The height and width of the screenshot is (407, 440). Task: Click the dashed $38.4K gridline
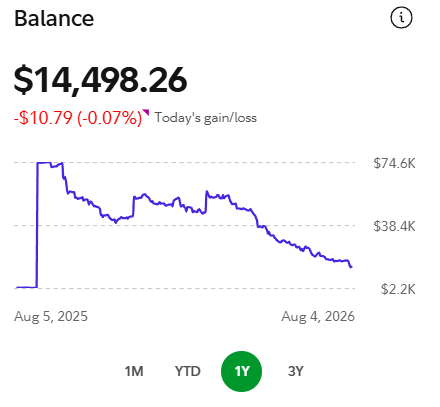(x=184, y=226)
